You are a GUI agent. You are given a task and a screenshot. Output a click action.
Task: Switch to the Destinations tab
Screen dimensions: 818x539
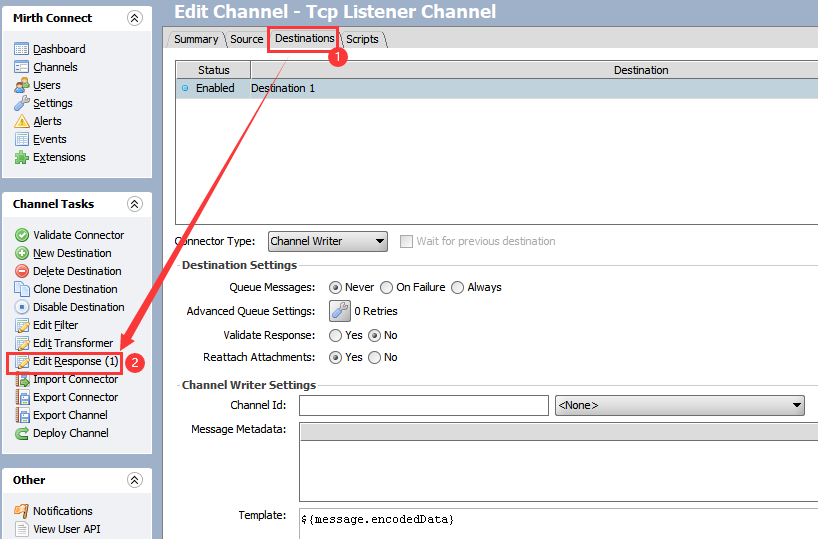(304, 39)
